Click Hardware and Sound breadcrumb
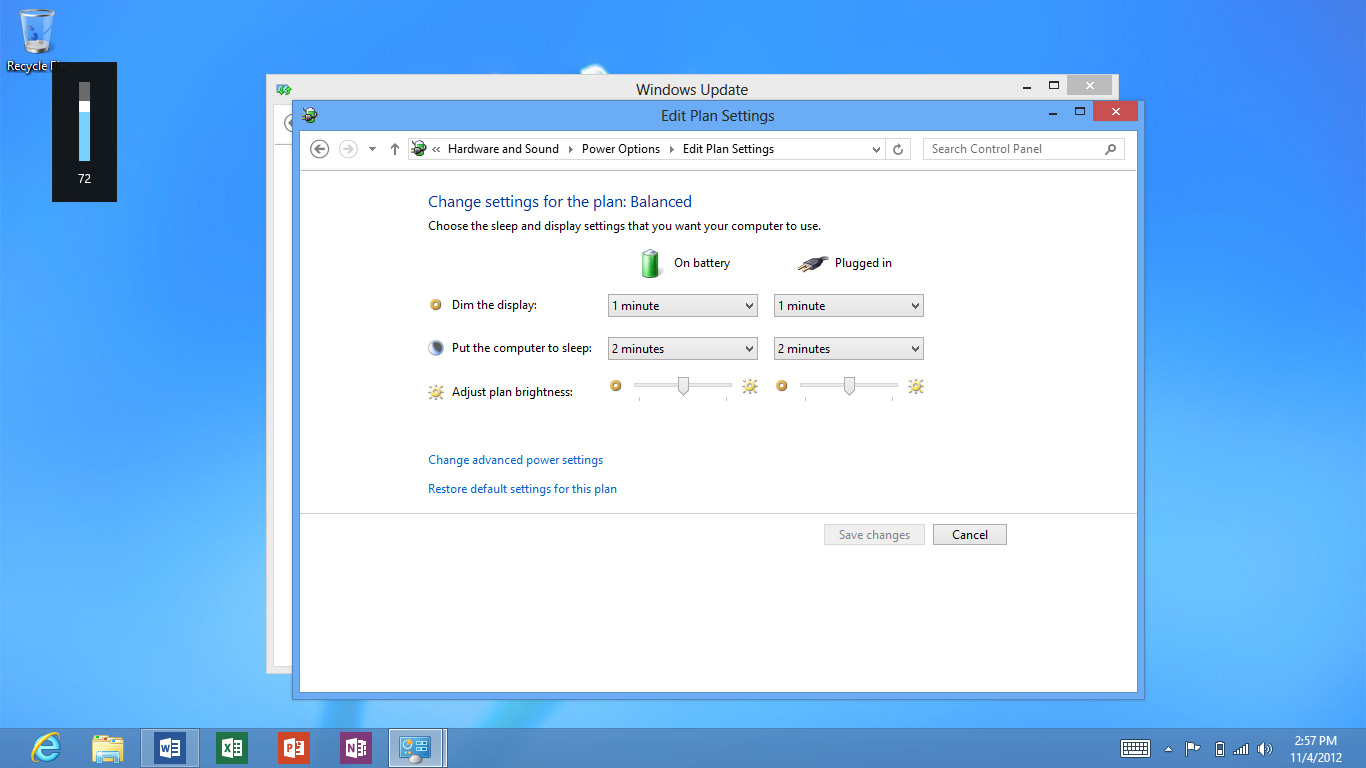This screenshot has height=768, width=1366. click(503, 149)
